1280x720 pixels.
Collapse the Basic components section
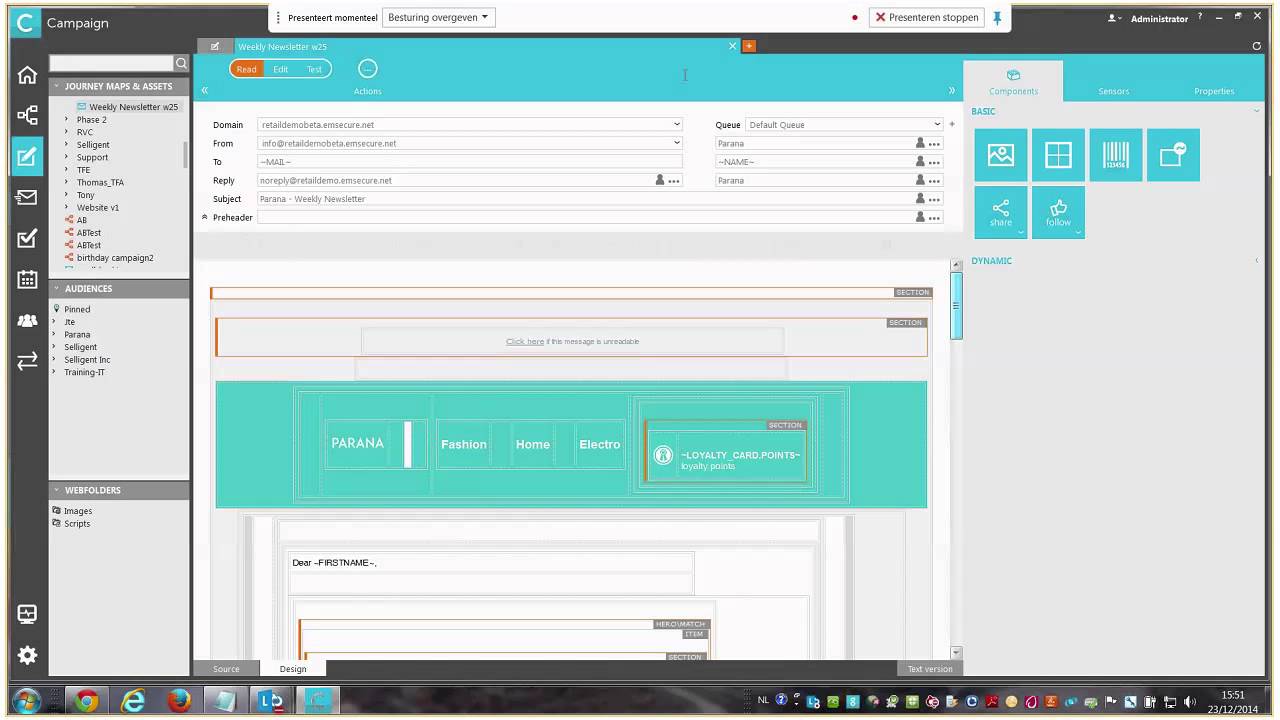1257,111
